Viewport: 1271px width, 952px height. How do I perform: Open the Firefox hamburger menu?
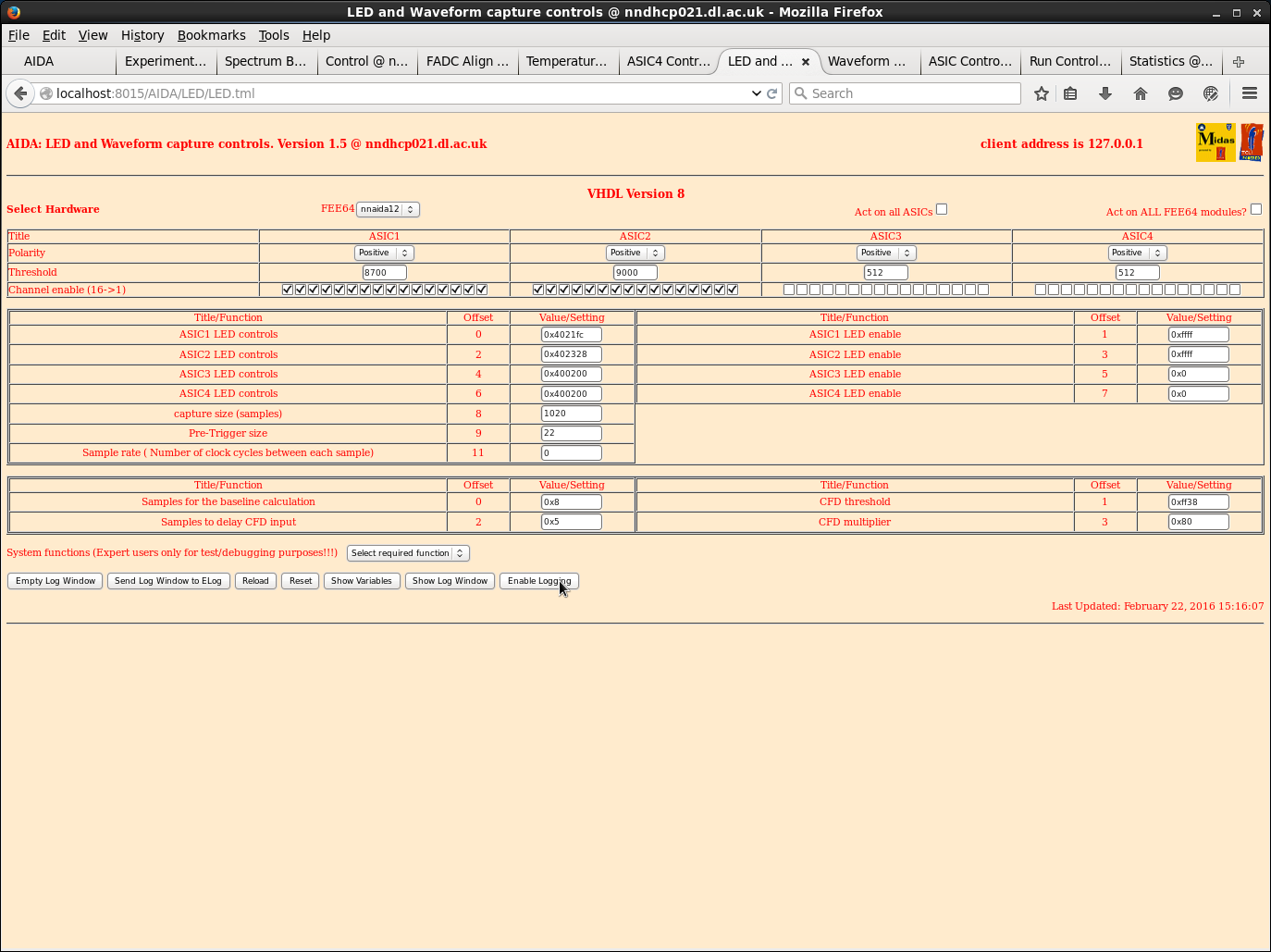pyautogui.click(x=1250, y=93)
